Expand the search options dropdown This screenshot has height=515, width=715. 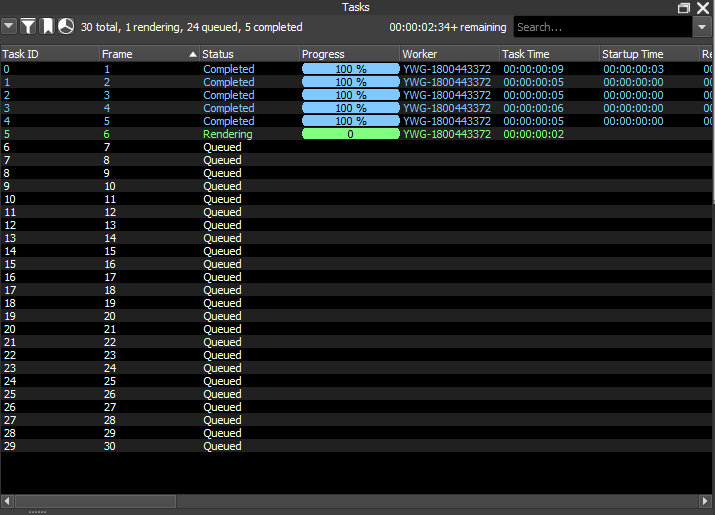pyautogui.click(x=702, y=27)
